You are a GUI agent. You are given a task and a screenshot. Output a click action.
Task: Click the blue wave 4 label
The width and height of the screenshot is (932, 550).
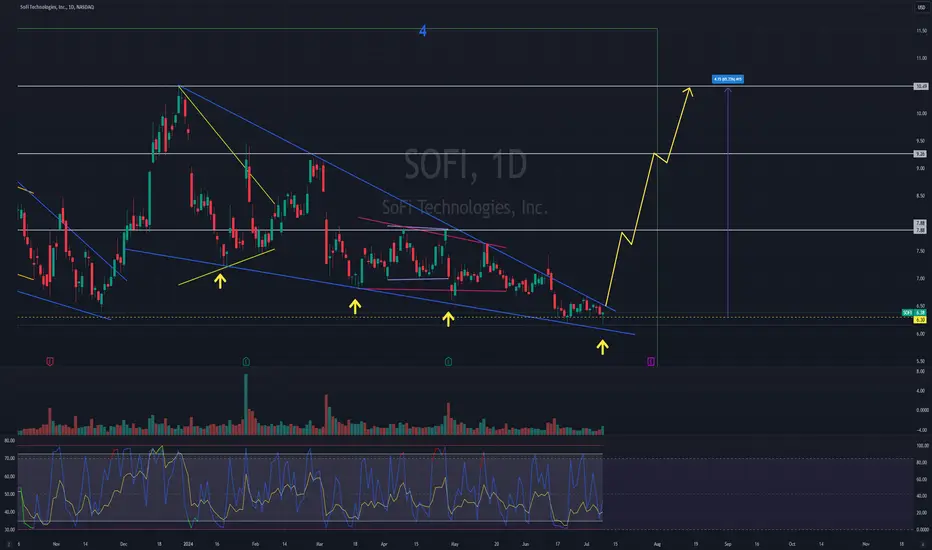point(423,31)
